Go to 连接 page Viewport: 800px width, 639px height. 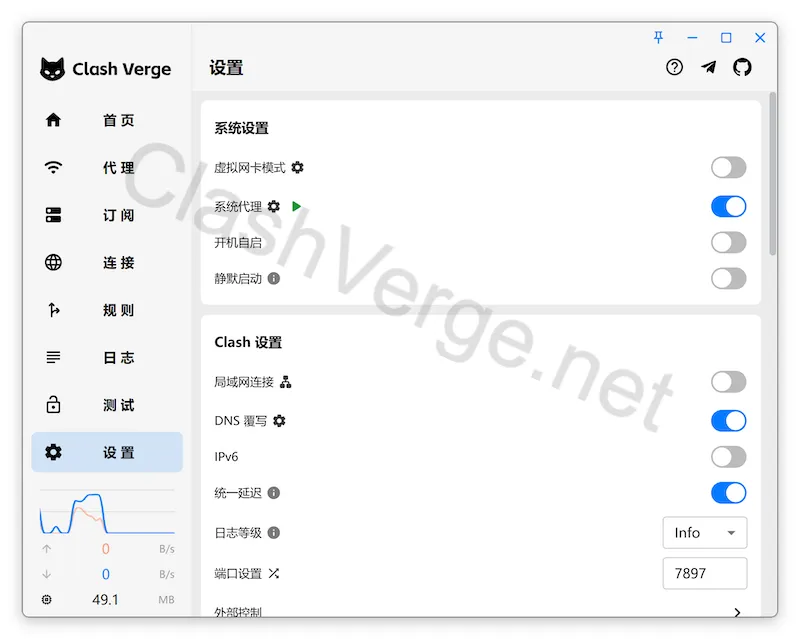[107, 262]
